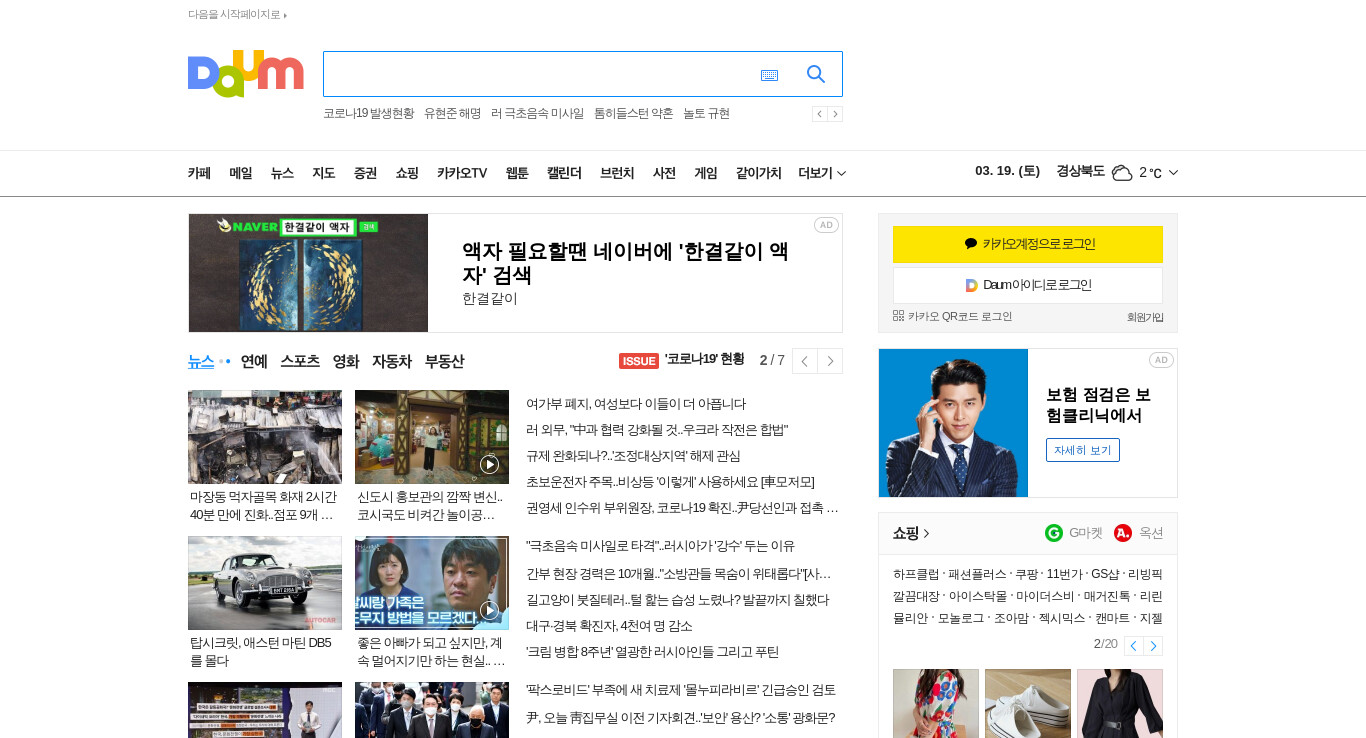This screenshot has width=1366, height=738.
Task: Click the 톰히들스턴 약혼 trending keyword
Action: [633, 114]
